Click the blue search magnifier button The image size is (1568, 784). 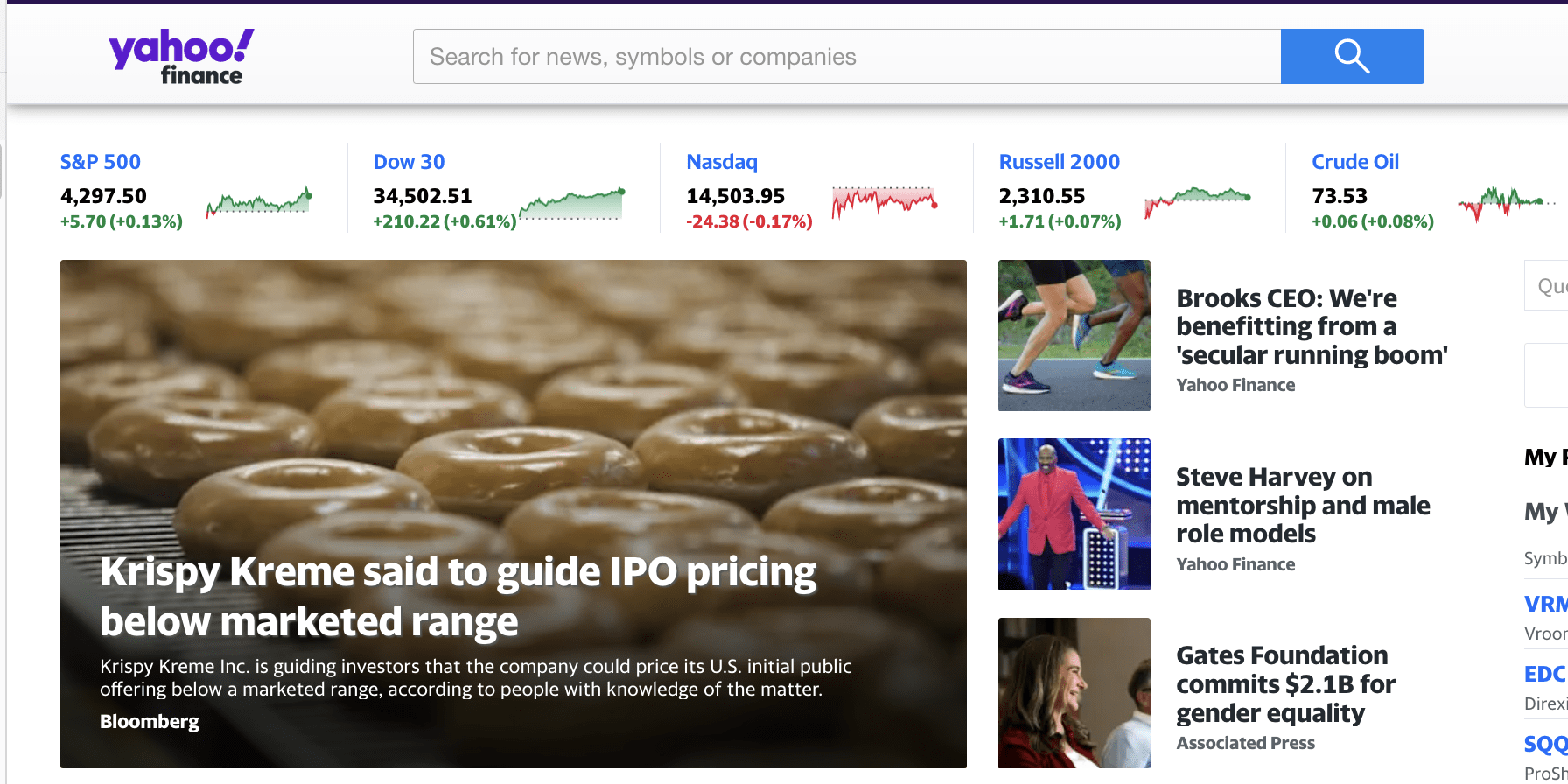[x=1352, y=57]
